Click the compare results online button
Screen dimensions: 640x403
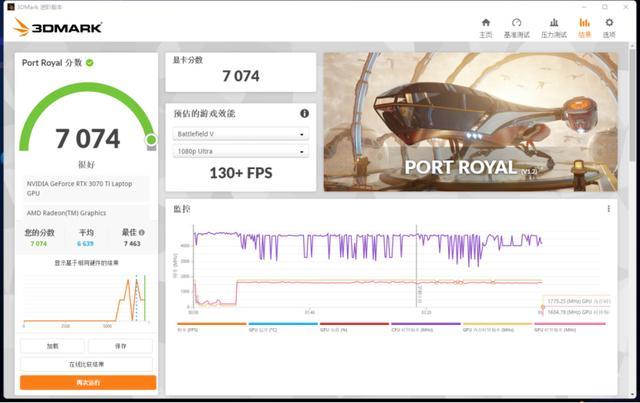[x=87, y=364]
